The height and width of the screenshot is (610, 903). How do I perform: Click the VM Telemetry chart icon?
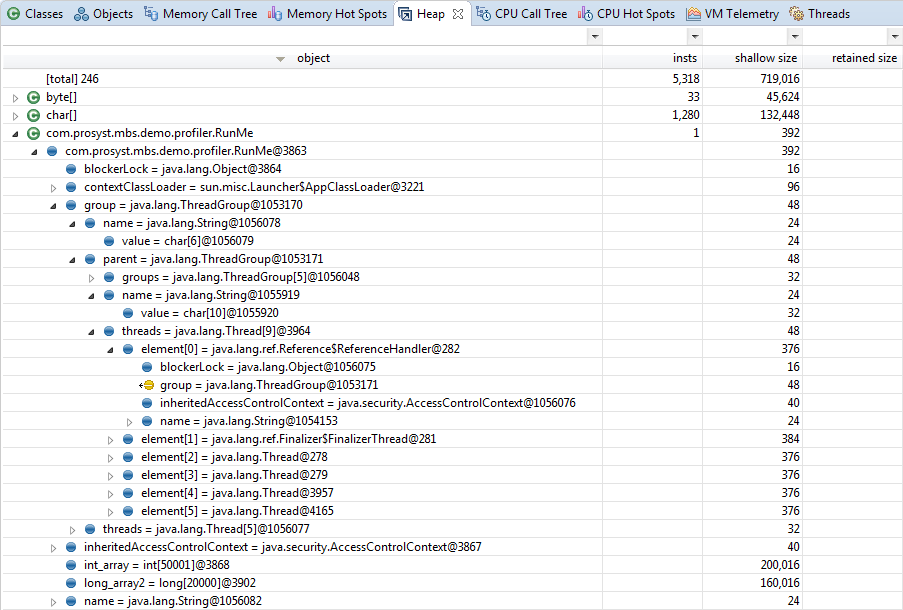[x=693, y=14]
